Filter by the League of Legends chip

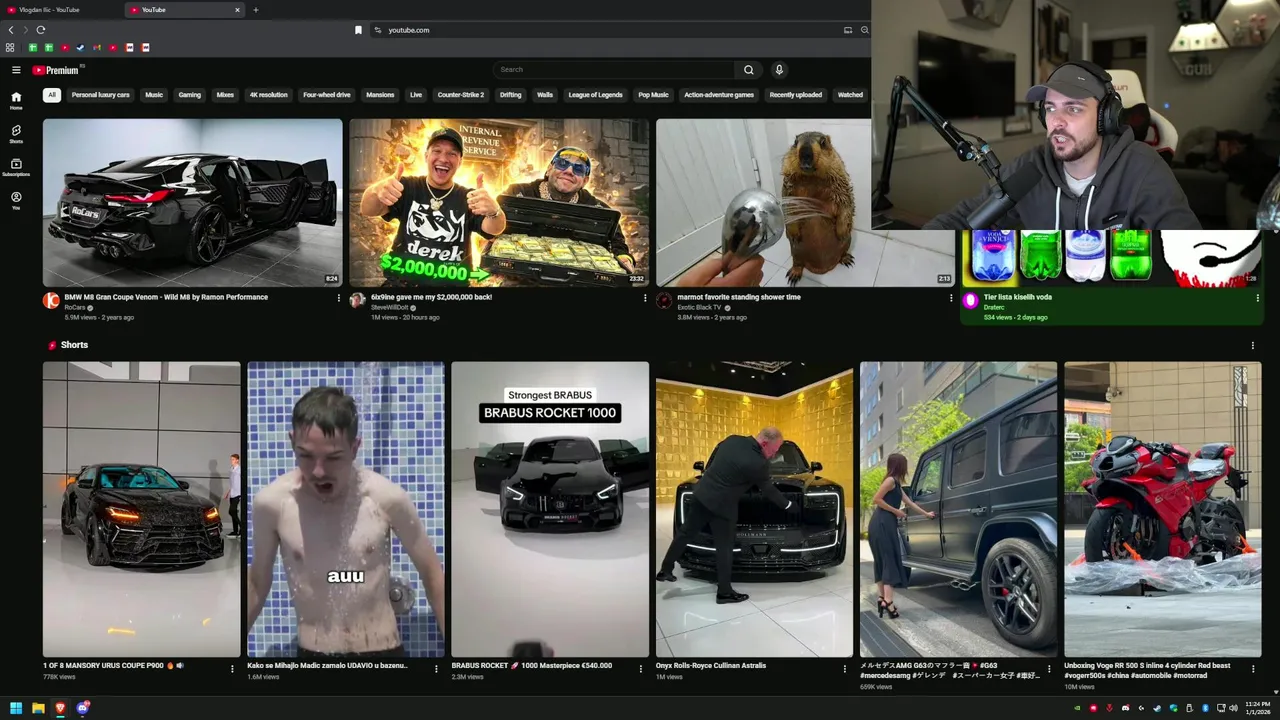[x=595, y=95]
